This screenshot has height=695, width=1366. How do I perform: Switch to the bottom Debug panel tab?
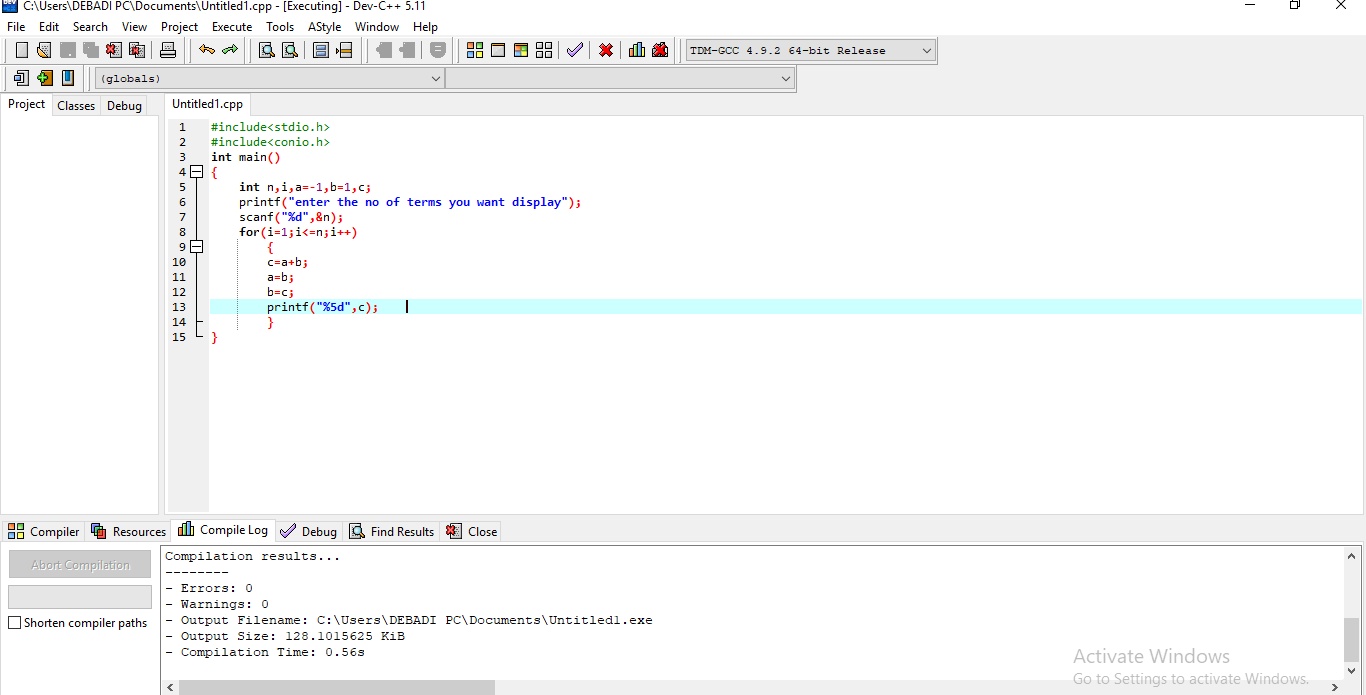(309, 531)
